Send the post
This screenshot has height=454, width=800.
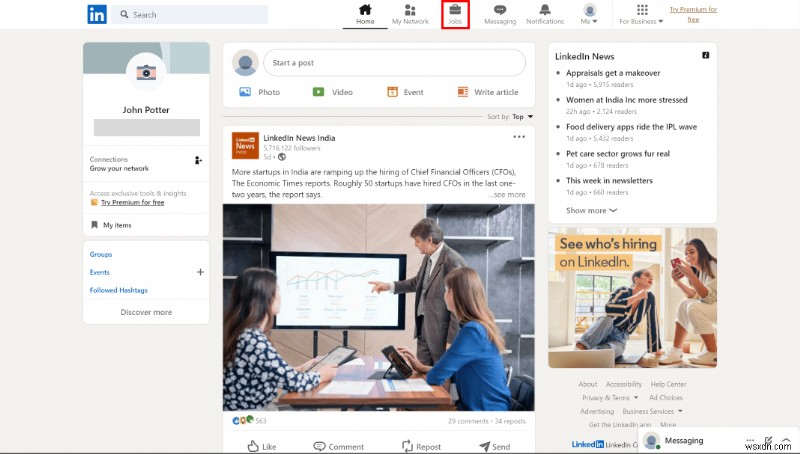pos(494,446)
